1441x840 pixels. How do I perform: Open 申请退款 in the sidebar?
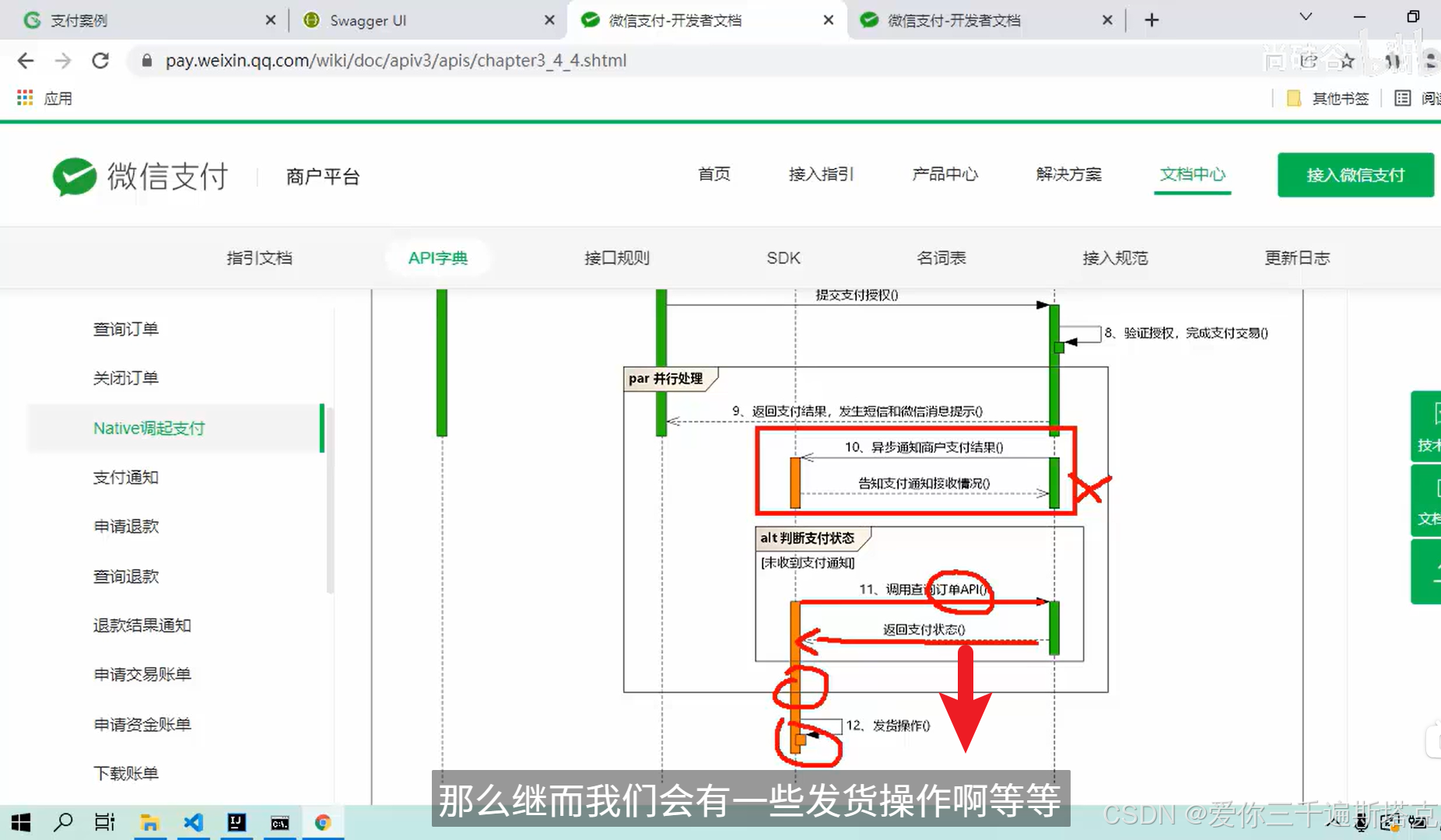[126, 527]
